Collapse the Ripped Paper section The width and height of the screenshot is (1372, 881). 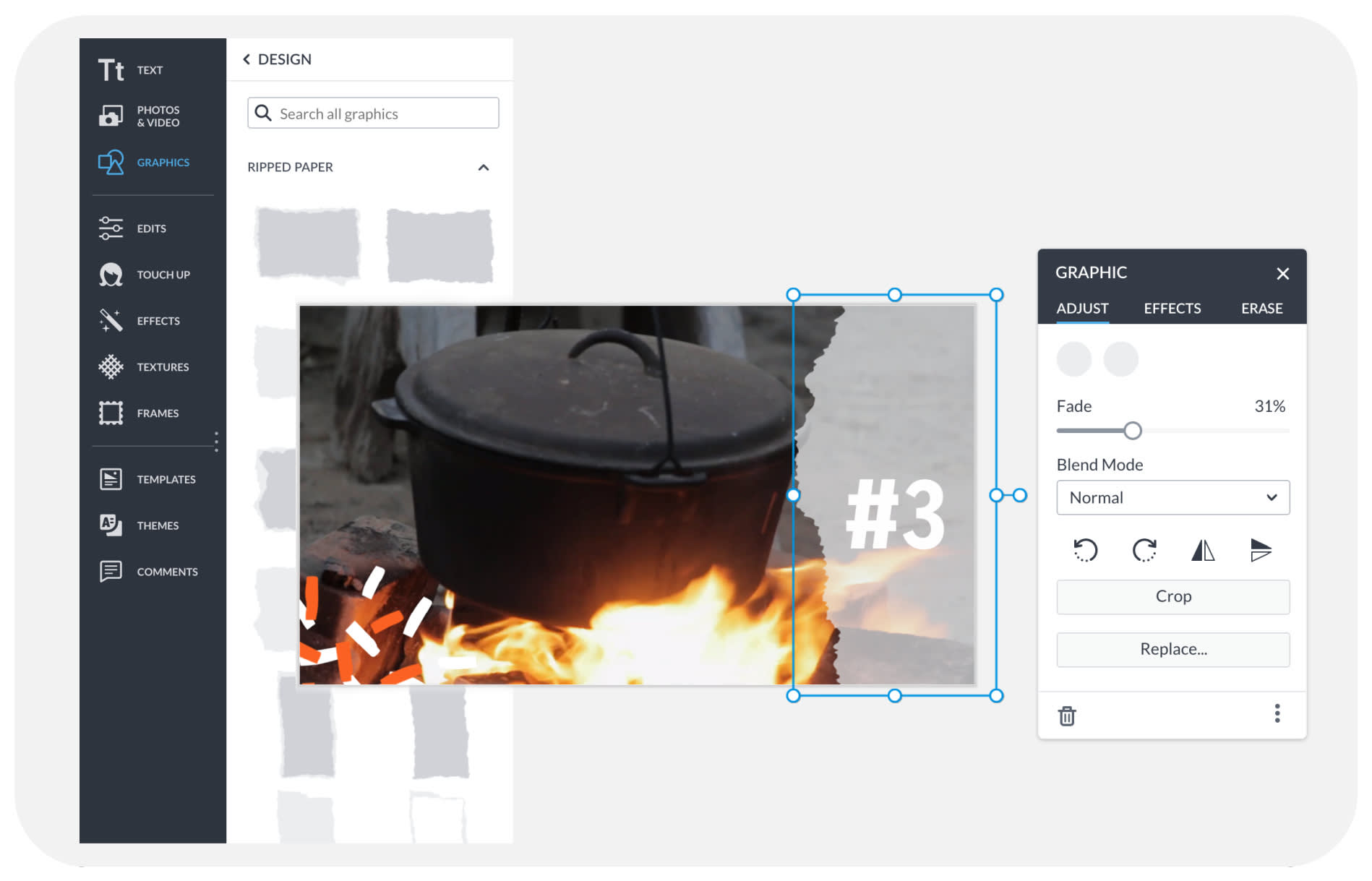tap(484, 168)
